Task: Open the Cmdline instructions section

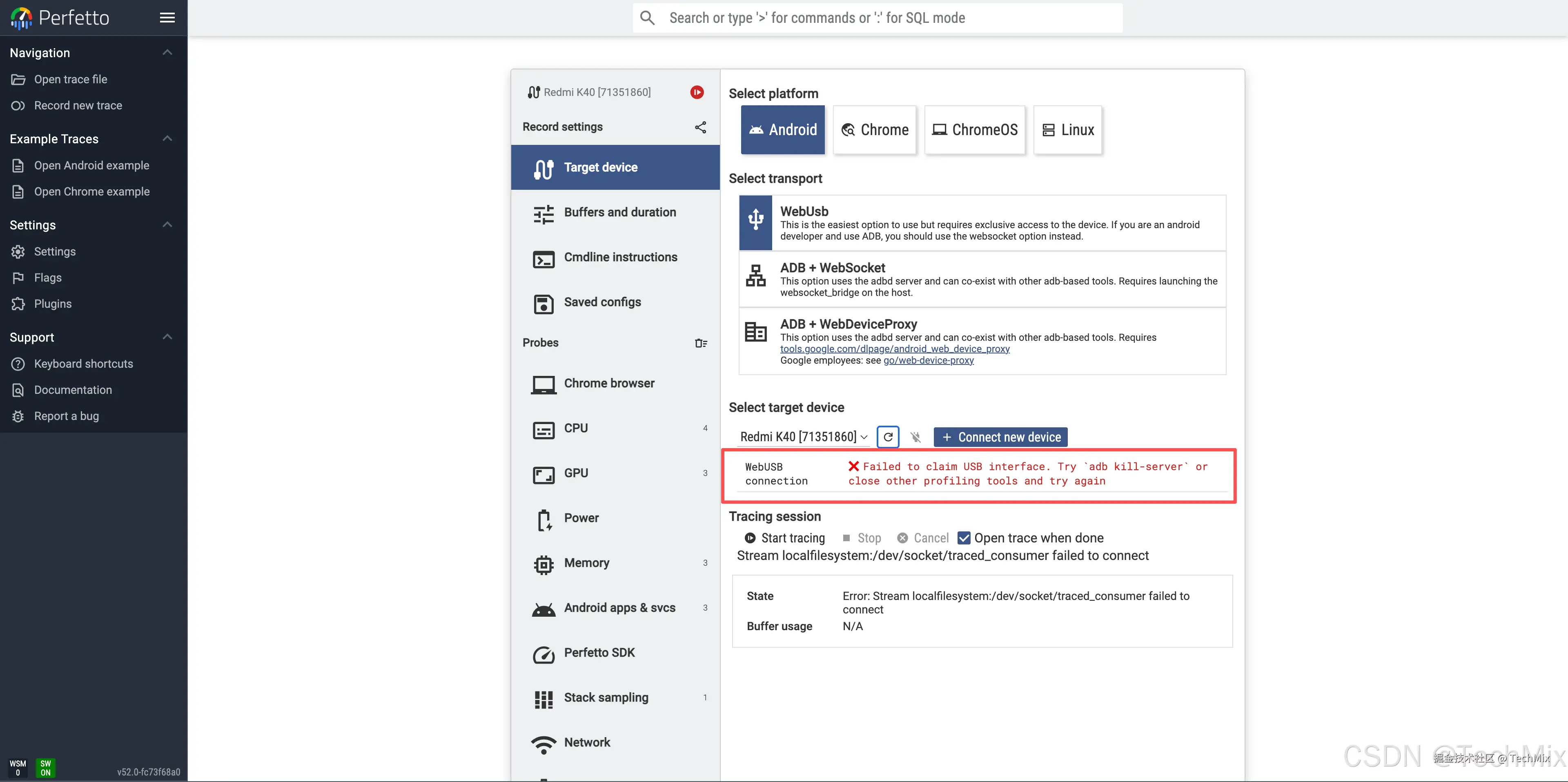Action: tap(620, 258)
